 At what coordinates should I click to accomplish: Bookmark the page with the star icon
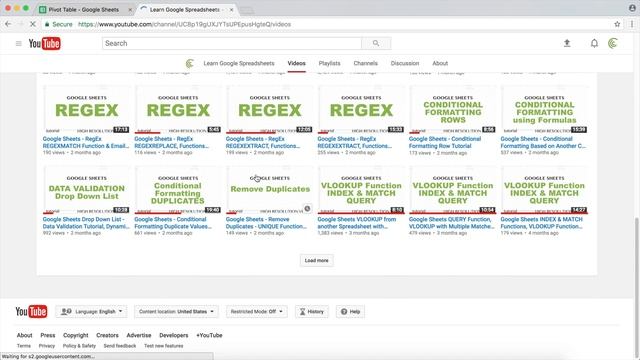tap(617, 24)
